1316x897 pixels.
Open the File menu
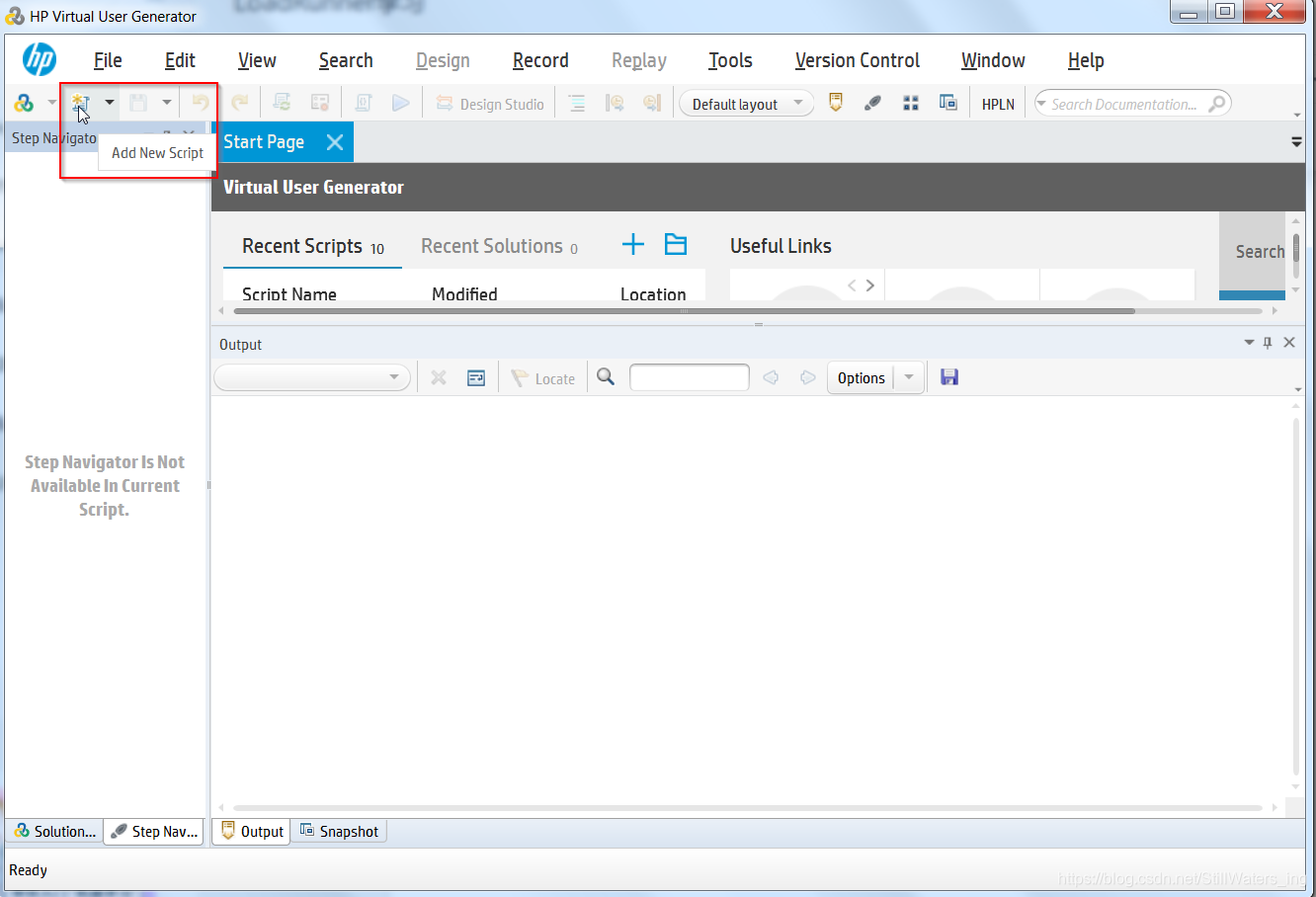tap(108, 60)
